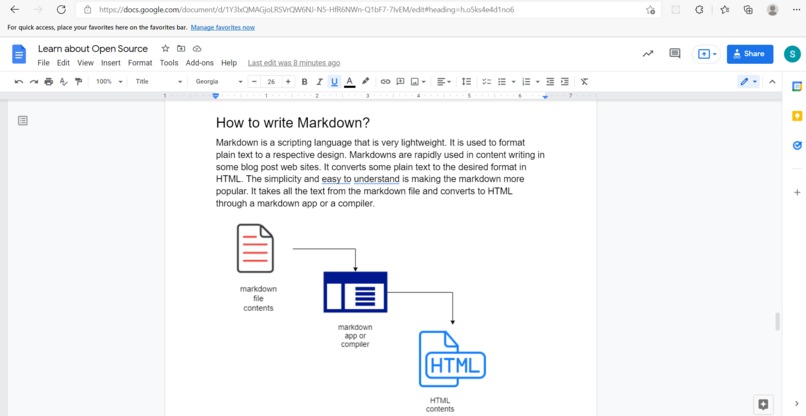Open the comment history icon
This screenshot has width=806, height=416.
point(674,53)
